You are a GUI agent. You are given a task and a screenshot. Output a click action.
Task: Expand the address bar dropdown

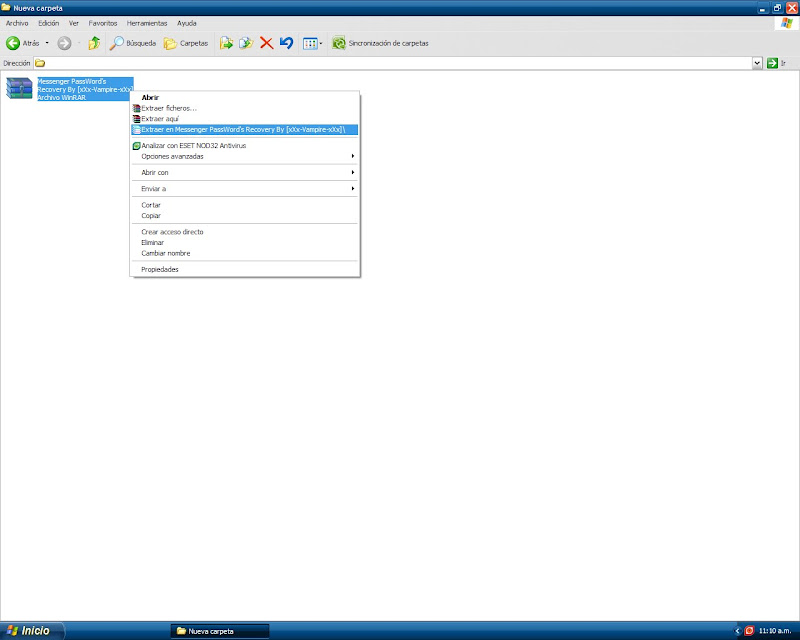click(757, 63)
